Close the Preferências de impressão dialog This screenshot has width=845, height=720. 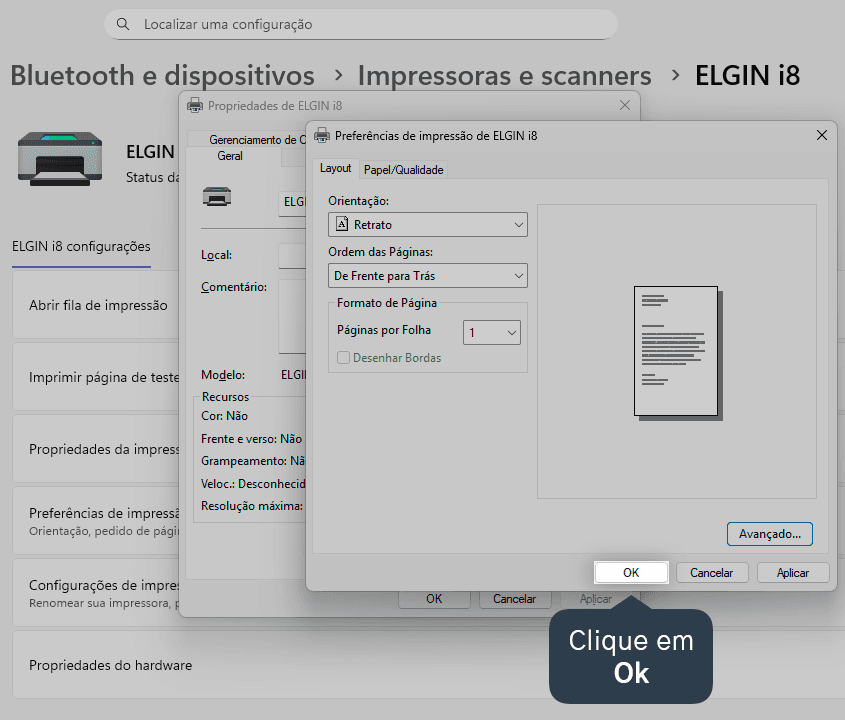[x=822, y=135]
